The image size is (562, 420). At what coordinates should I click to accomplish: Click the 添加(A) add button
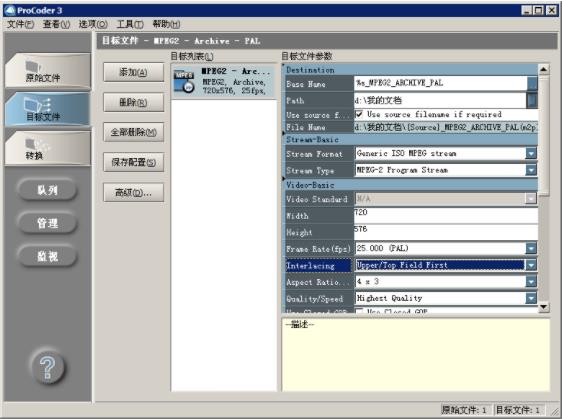coord(133,72)
